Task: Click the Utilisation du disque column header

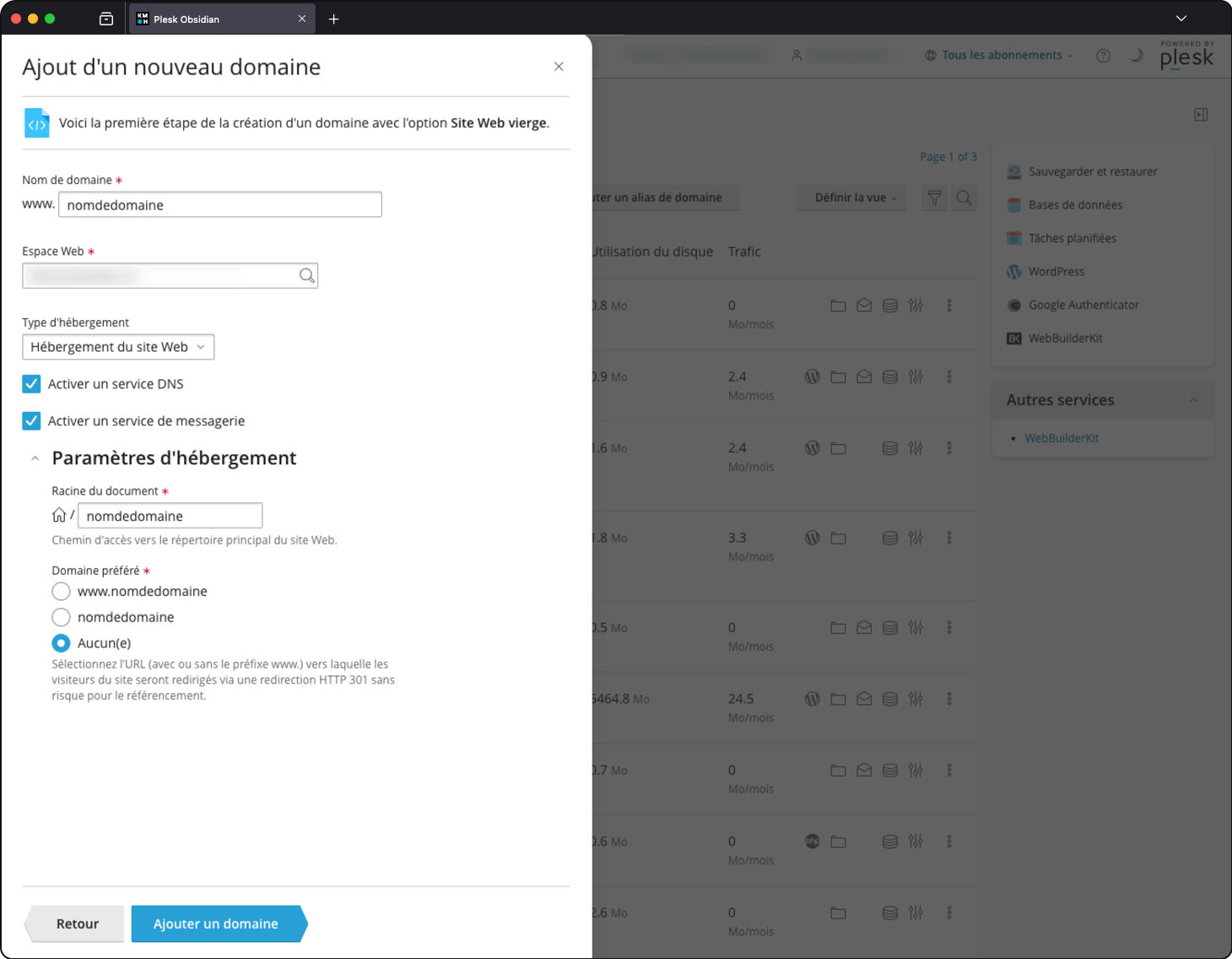Action: point(653,252)
